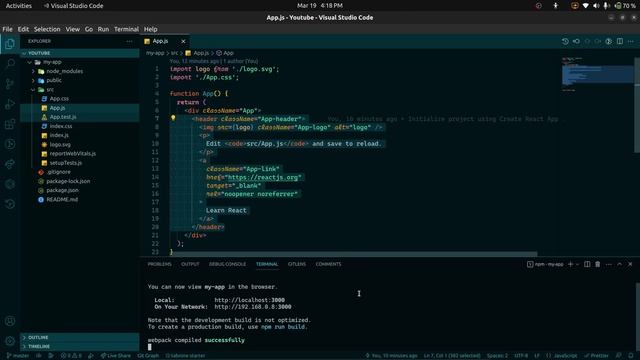This screenshot has height=360, width=640.
Task: Open the Run and Debug view
Action: pyautogui.click(x=10, y=104)
